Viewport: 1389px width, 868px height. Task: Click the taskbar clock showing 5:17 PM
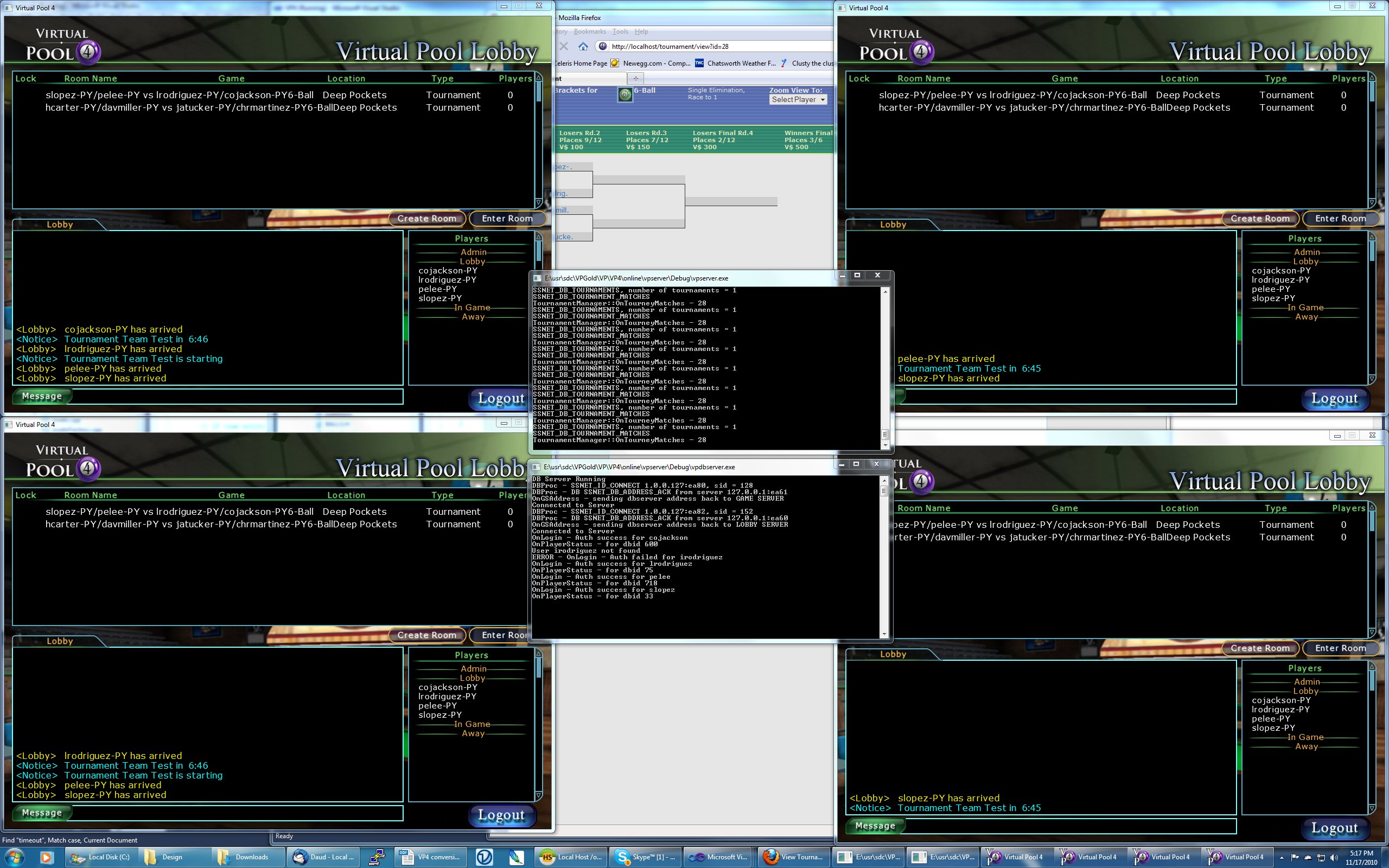click(x=1361, y=857)
